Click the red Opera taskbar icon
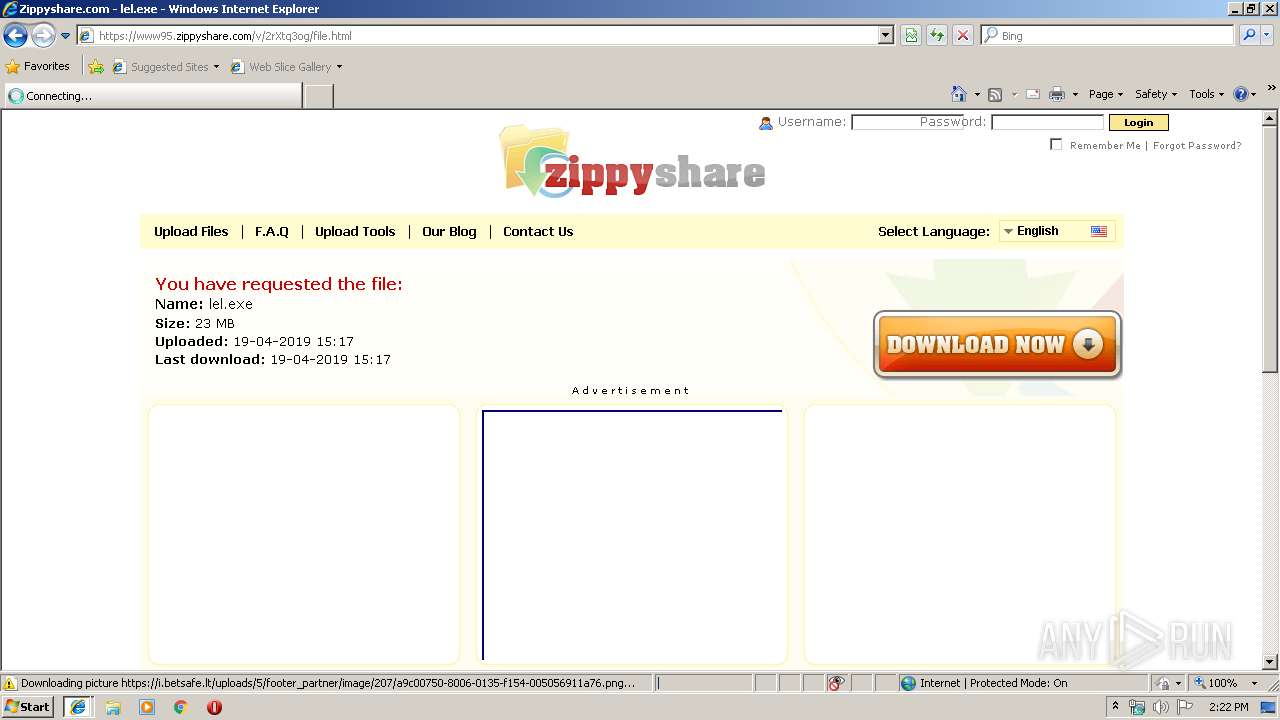The image size is (1280, 720). 214,707
